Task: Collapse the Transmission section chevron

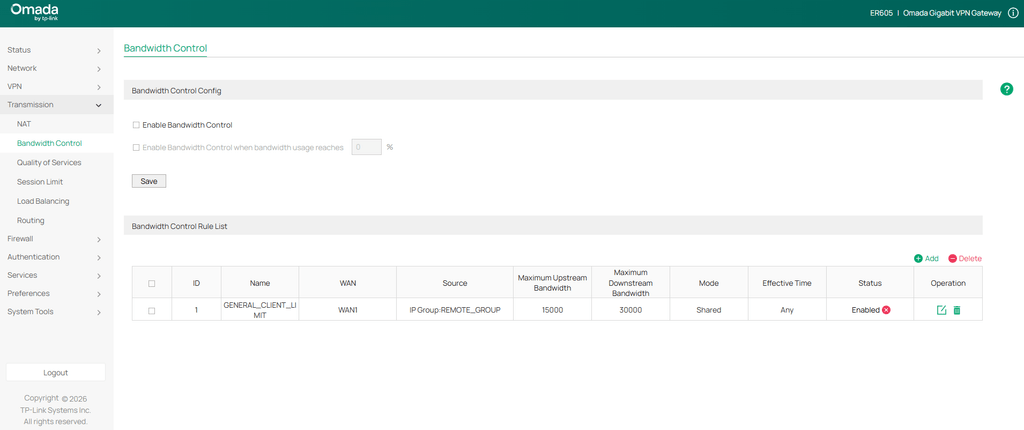Action: click(x=99, y=105)
